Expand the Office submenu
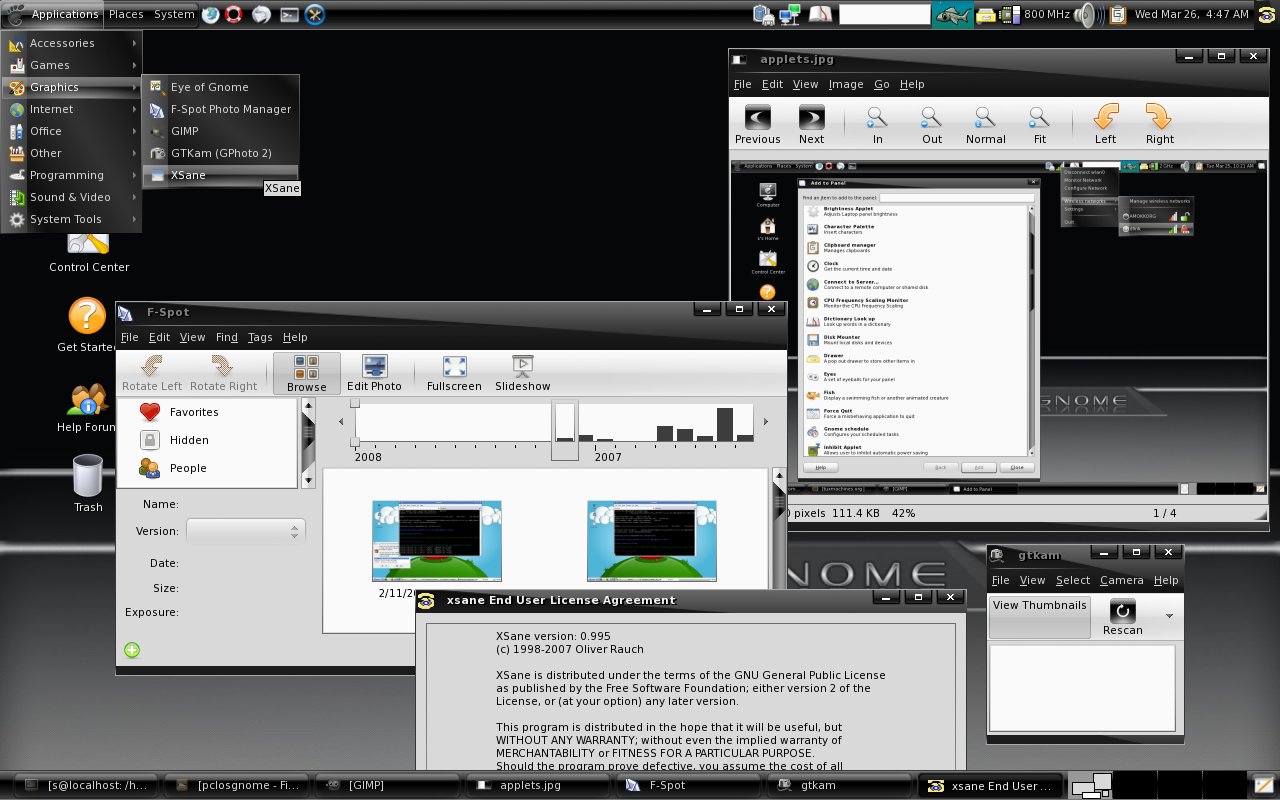Screen dimensions: 1280x800 [72, 131]
